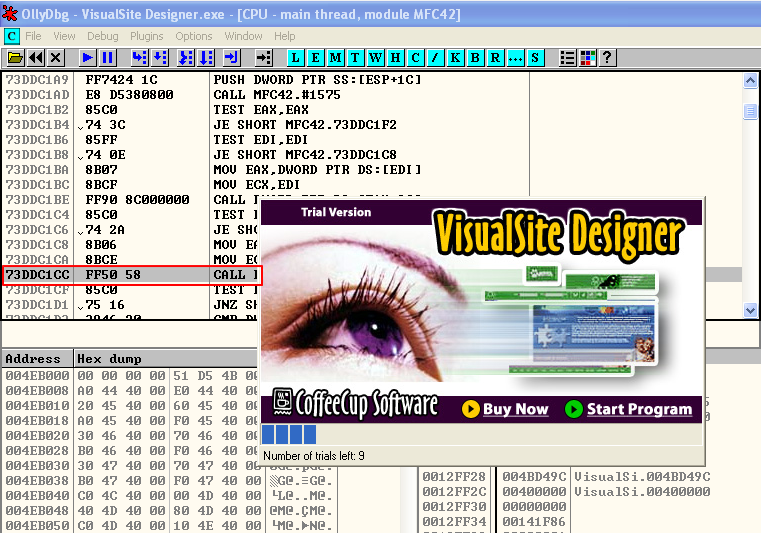Click the Trace into toolbar icon
761x533 pixels.
coord(186,58)
